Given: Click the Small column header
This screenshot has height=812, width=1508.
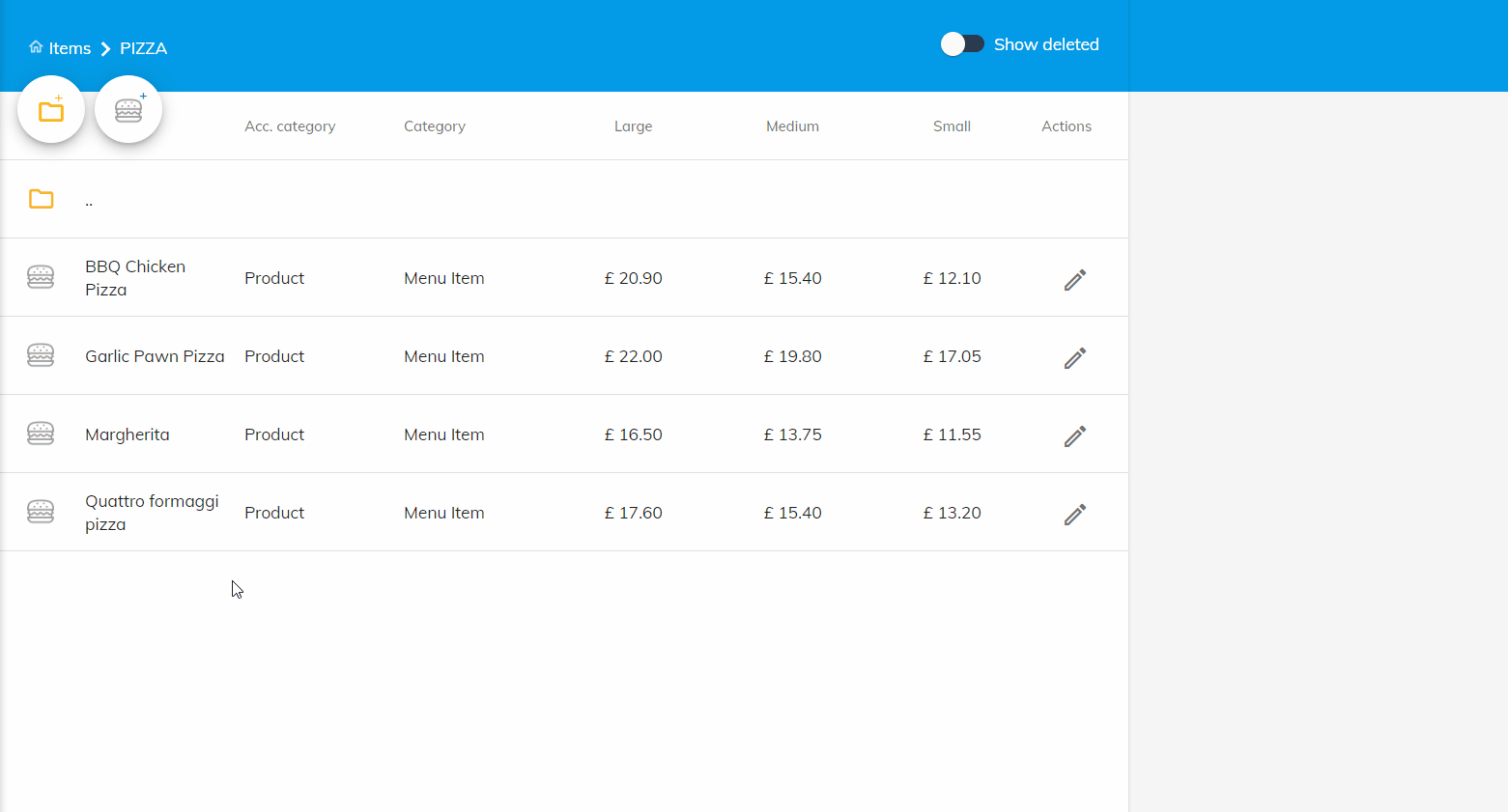Looking at the screenshot, I should click(x=952, y=126).
